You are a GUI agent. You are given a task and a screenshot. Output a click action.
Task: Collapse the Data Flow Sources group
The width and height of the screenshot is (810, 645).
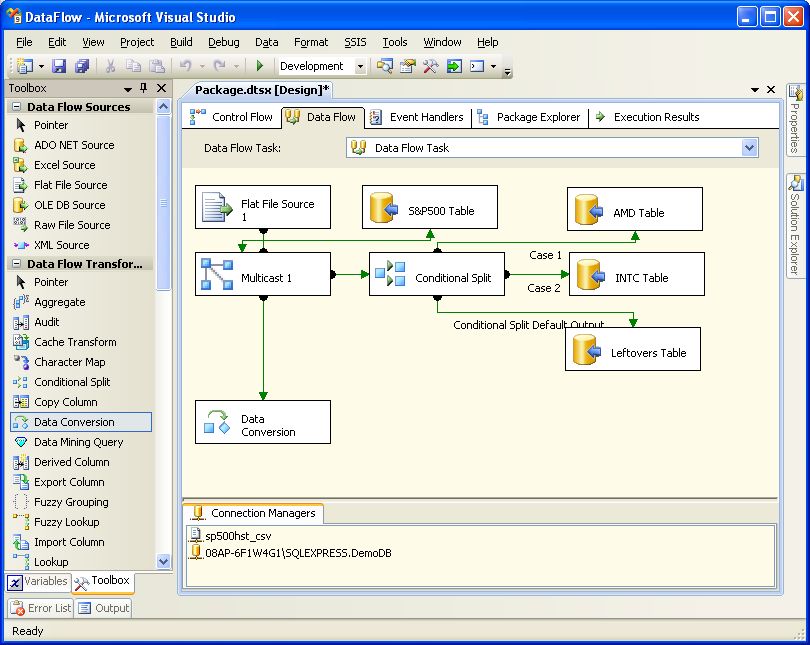click(17, 106)
